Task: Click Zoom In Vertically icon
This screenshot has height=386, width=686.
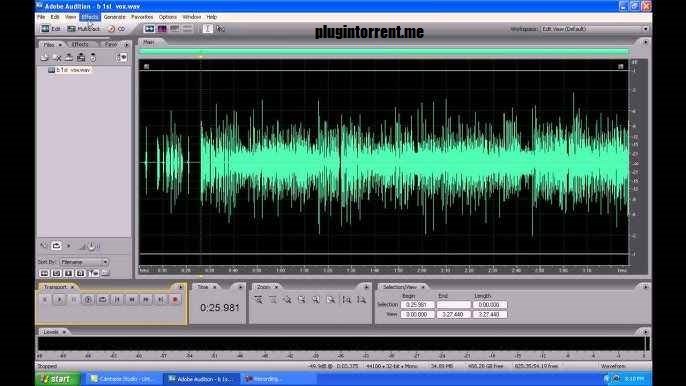Action: (x=346, y=300)
